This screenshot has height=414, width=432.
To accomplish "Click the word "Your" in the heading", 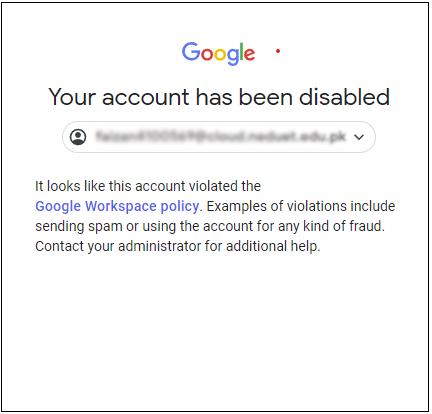I will (x=72, y=97).
